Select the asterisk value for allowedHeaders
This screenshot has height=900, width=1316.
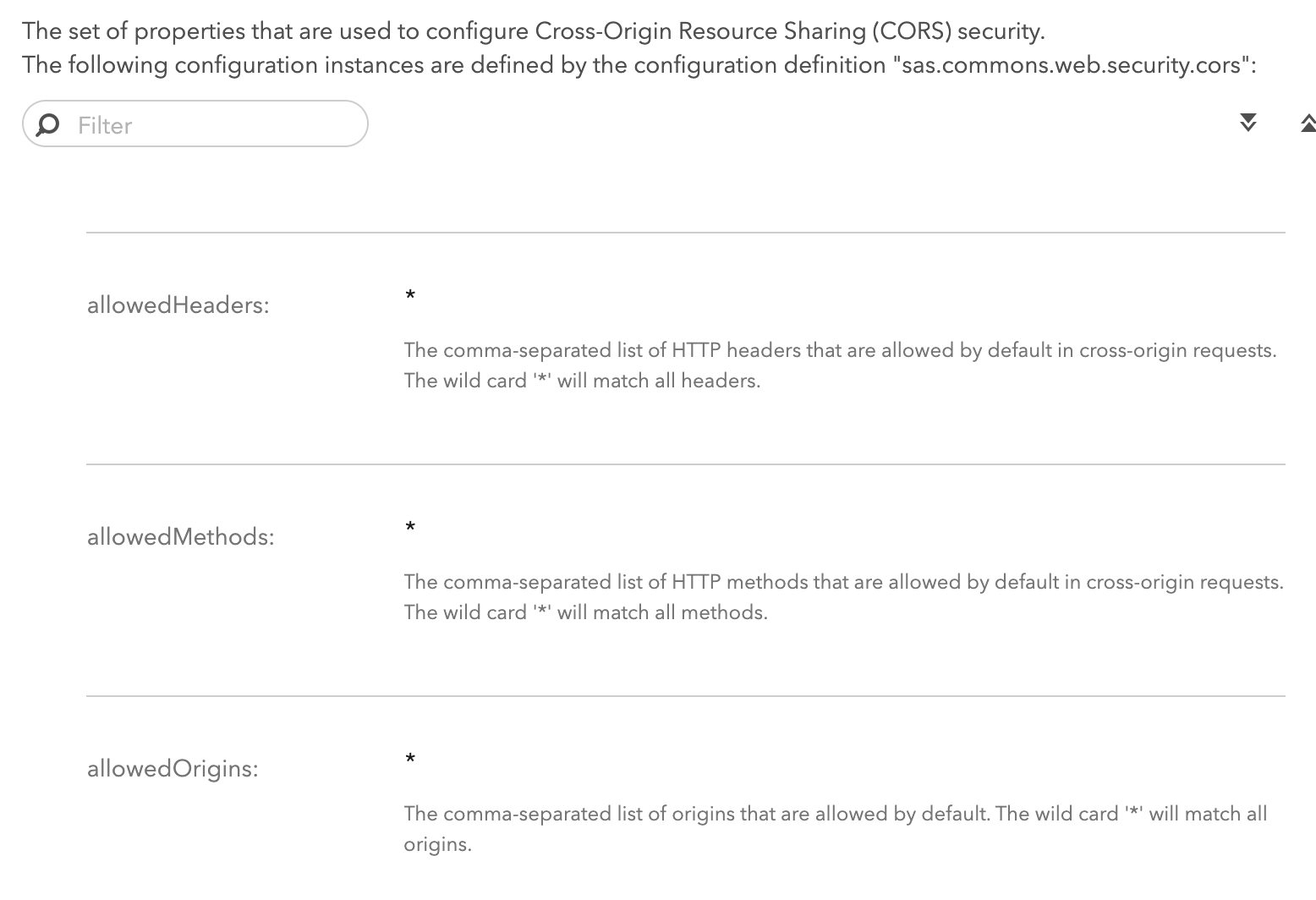click(x=410, y=296)
